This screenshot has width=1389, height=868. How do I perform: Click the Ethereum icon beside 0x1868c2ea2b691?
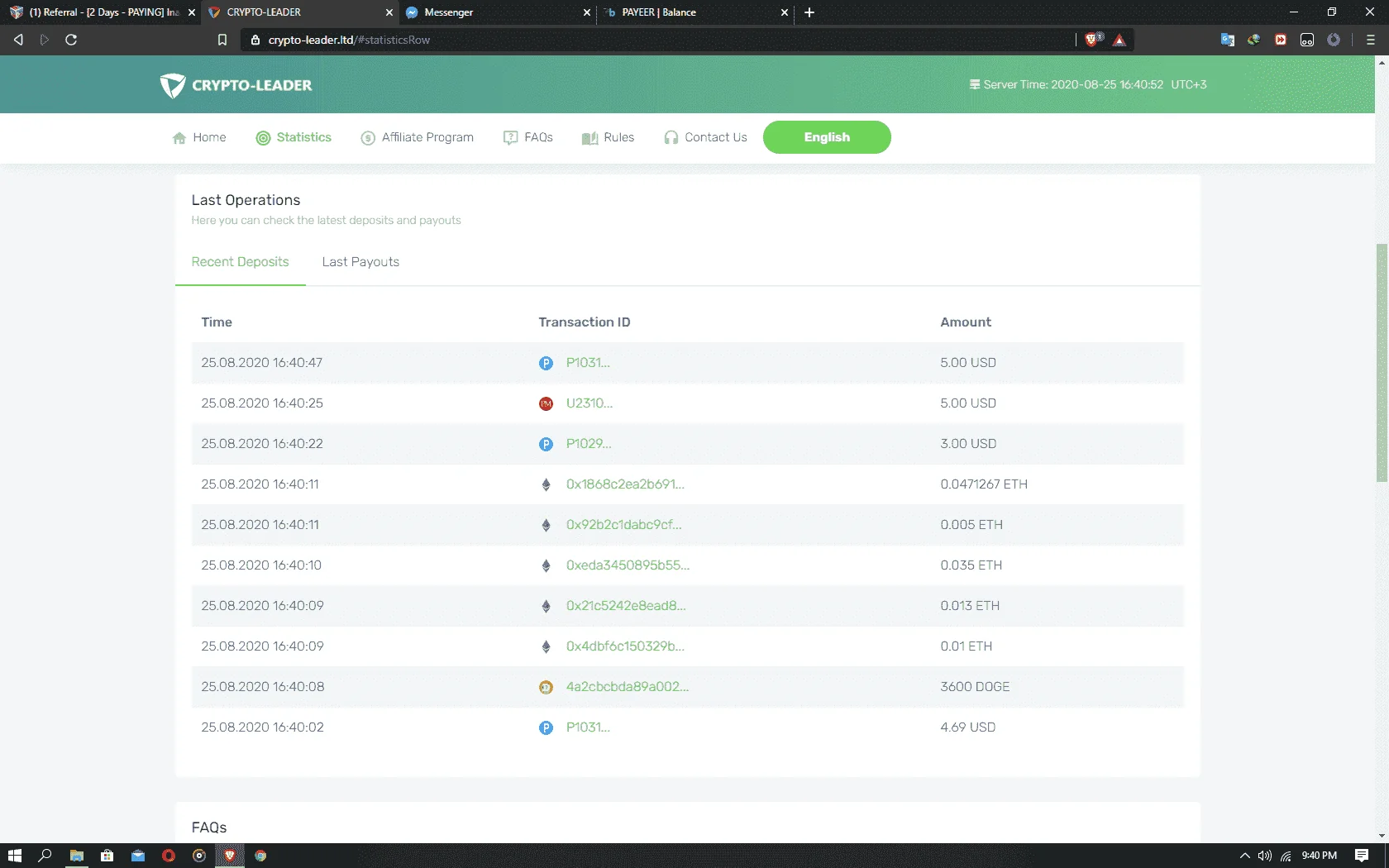(546, 484)
